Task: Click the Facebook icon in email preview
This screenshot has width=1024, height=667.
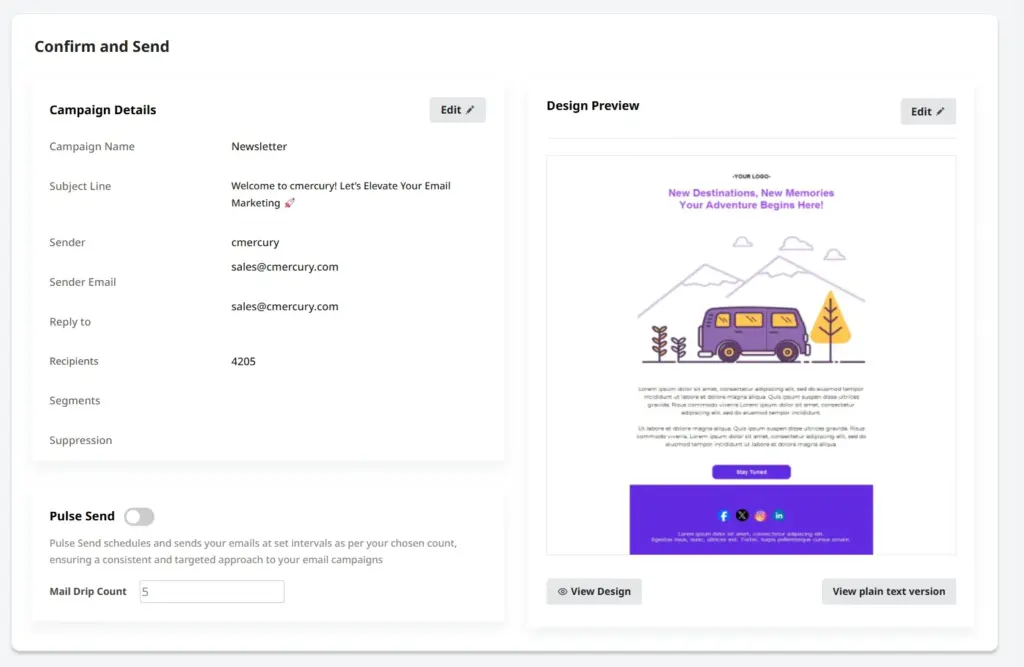Action: pyautogui.click(x=723, y=516)
